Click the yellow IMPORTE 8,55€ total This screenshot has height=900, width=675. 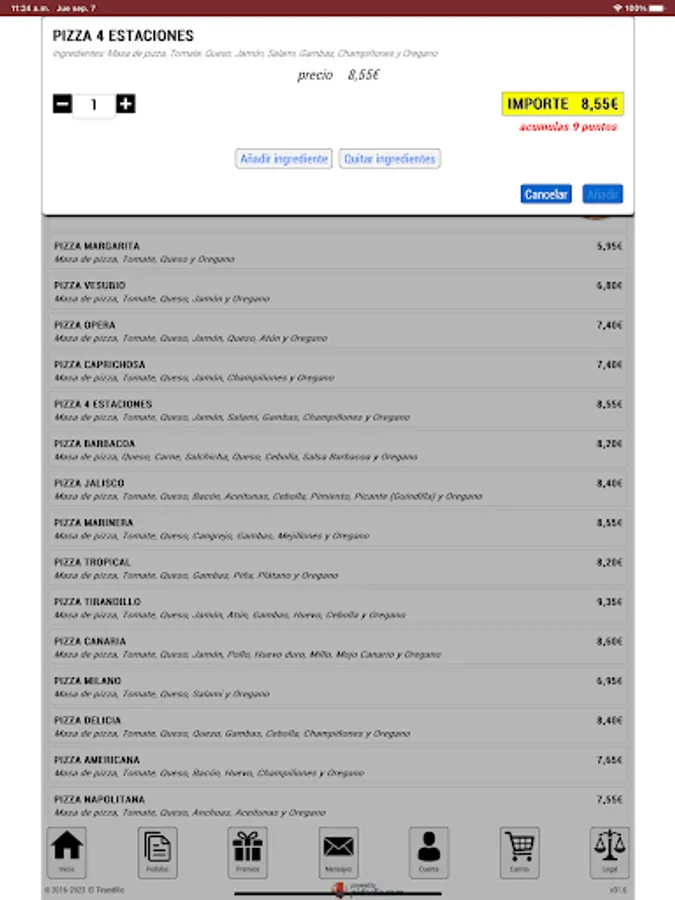coord(561,103)
